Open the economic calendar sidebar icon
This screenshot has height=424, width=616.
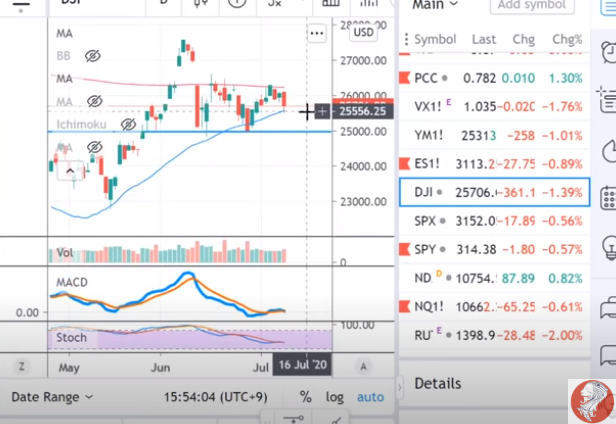pos(609,199)
